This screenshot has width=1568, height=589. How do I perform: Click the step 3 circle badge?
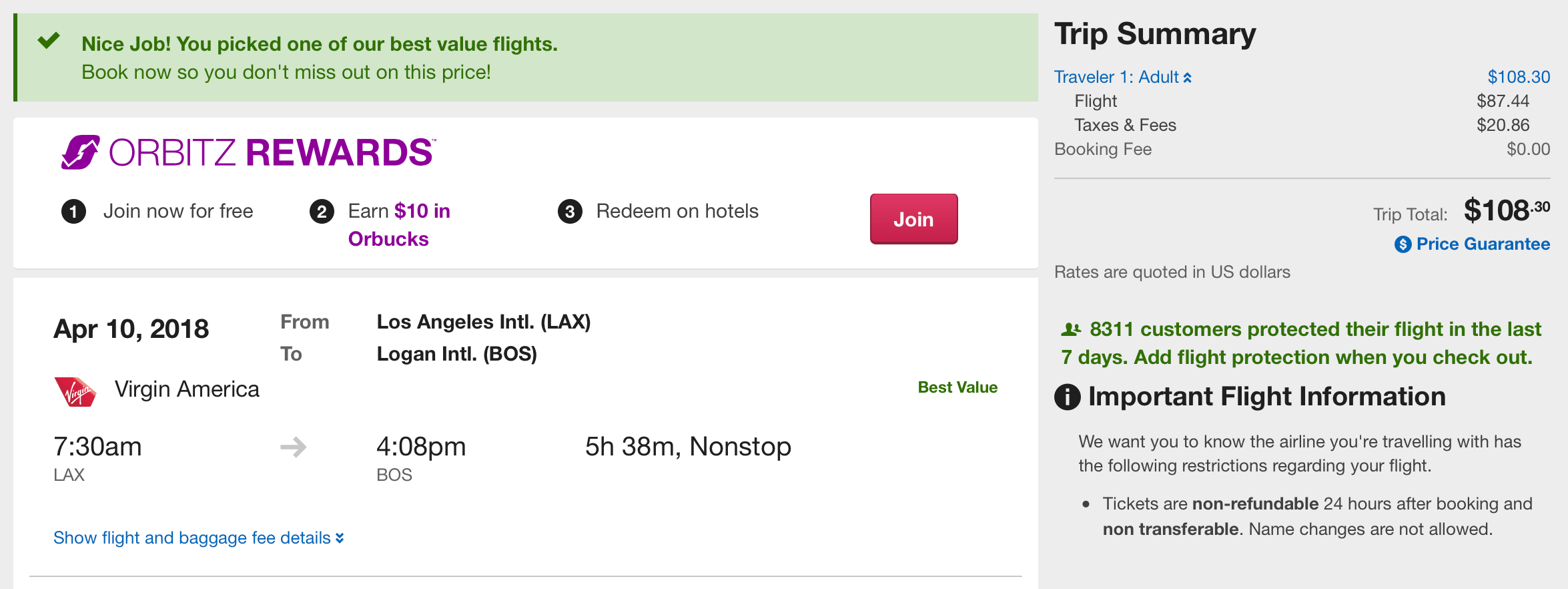coord(570,212)
